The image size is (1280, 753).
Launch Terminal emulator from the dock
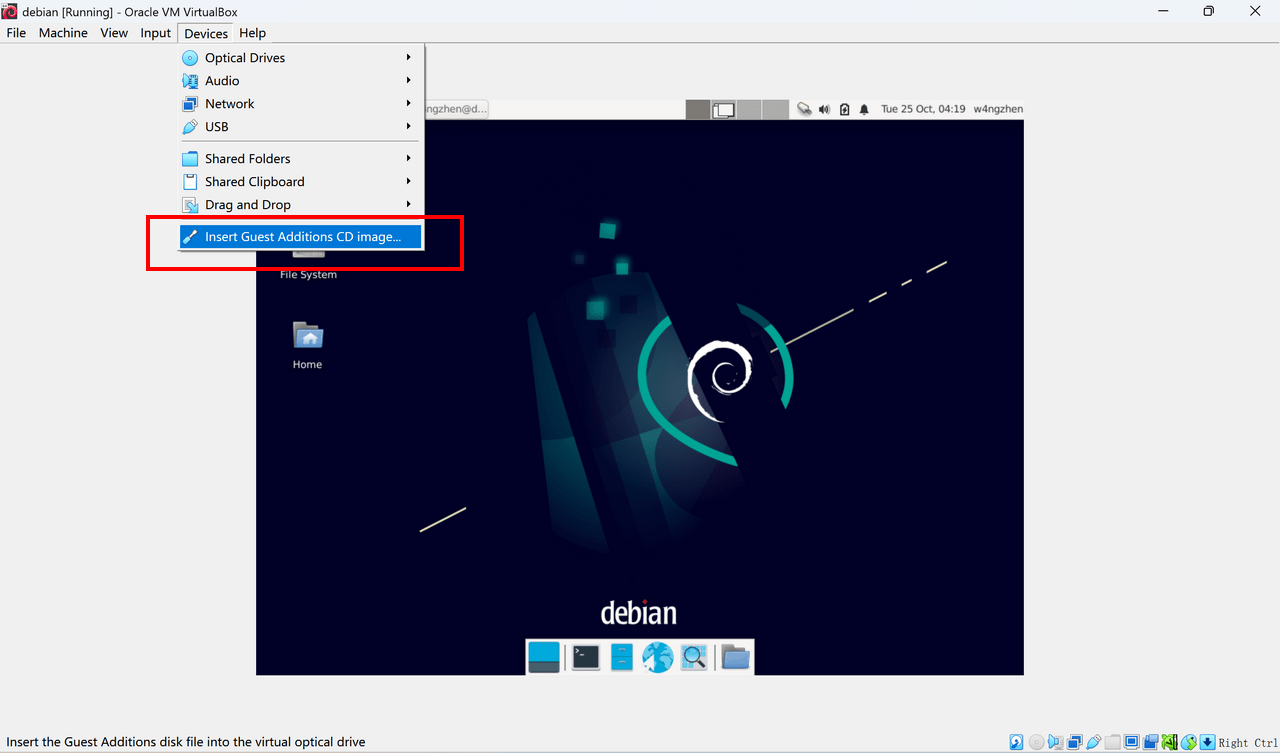[x=586, y=657]
